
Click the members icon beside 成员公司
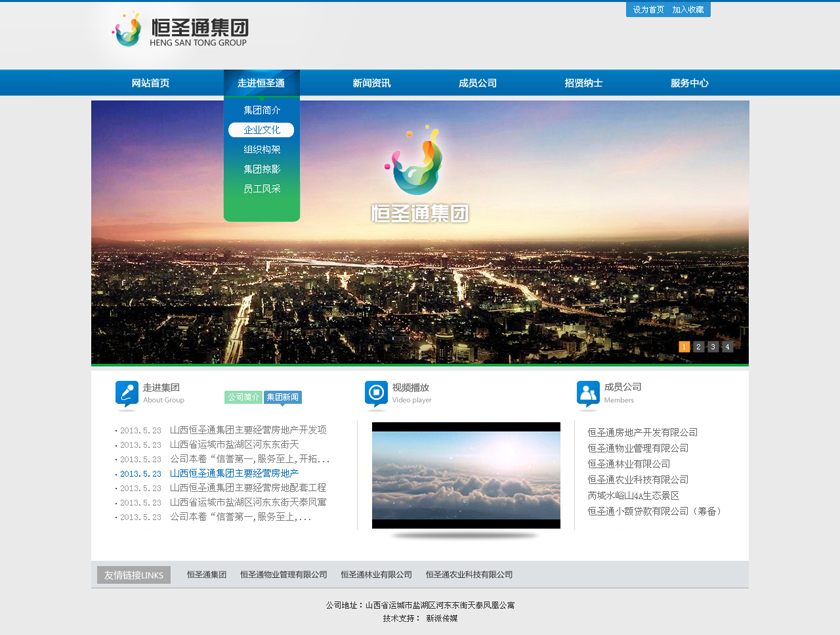pos(588,394)
